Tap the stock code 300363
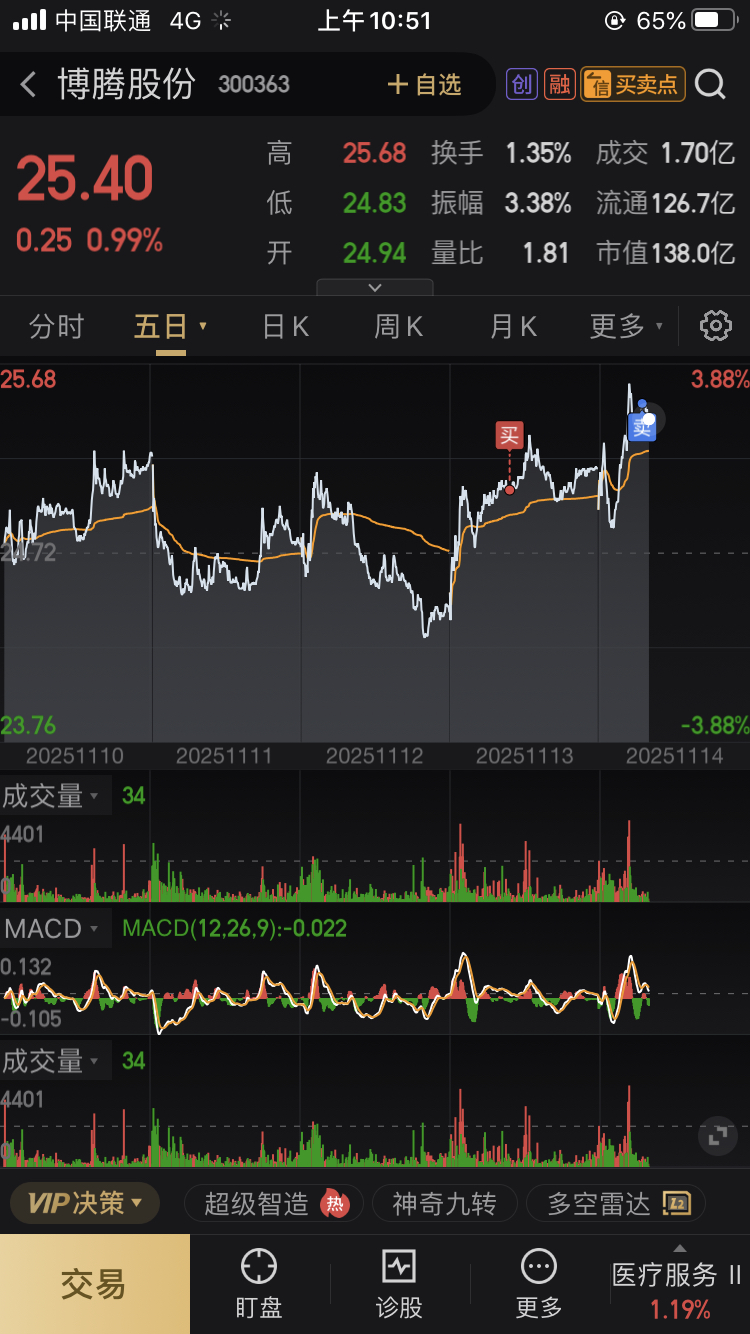The height and width of the screenshot is (1334, 750). pos(254,85)
